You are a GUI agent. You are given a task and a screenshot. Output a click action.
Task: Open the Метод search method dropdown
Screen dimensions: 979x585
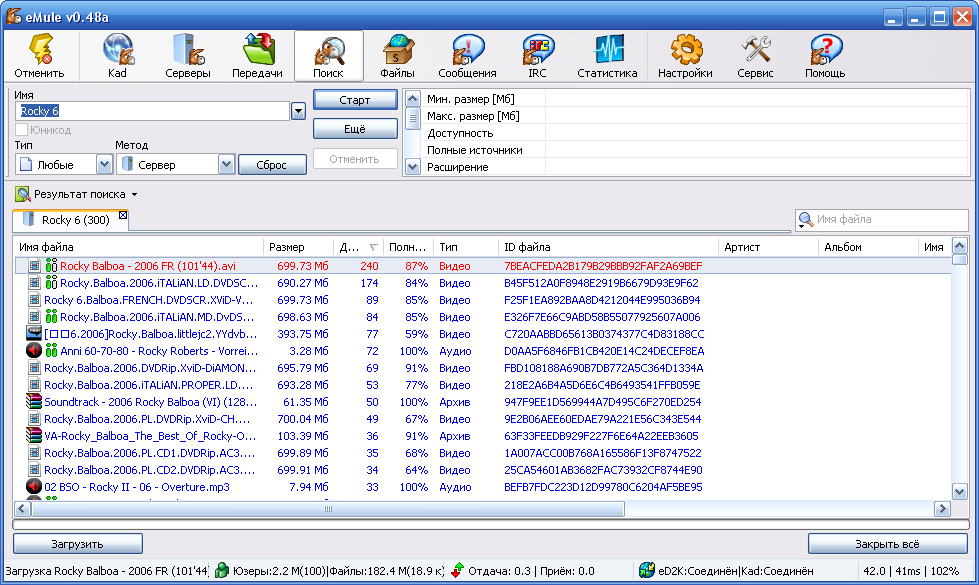(226, 165)
